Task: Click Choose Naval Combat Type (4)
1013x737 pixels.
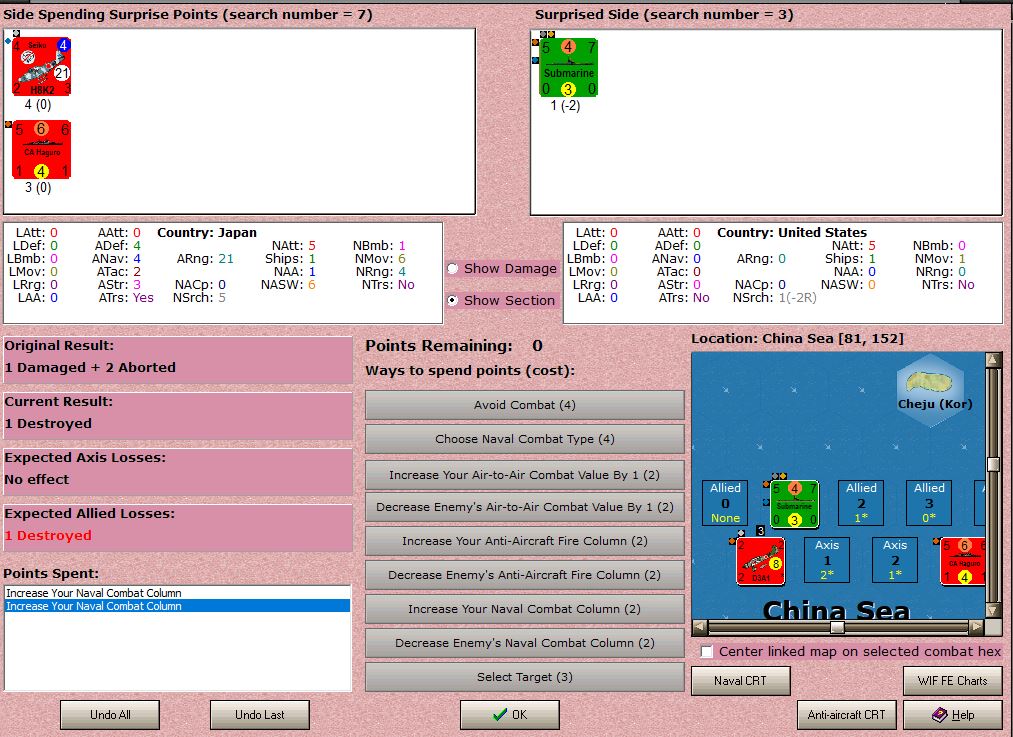Action: [x=525, y=439]
